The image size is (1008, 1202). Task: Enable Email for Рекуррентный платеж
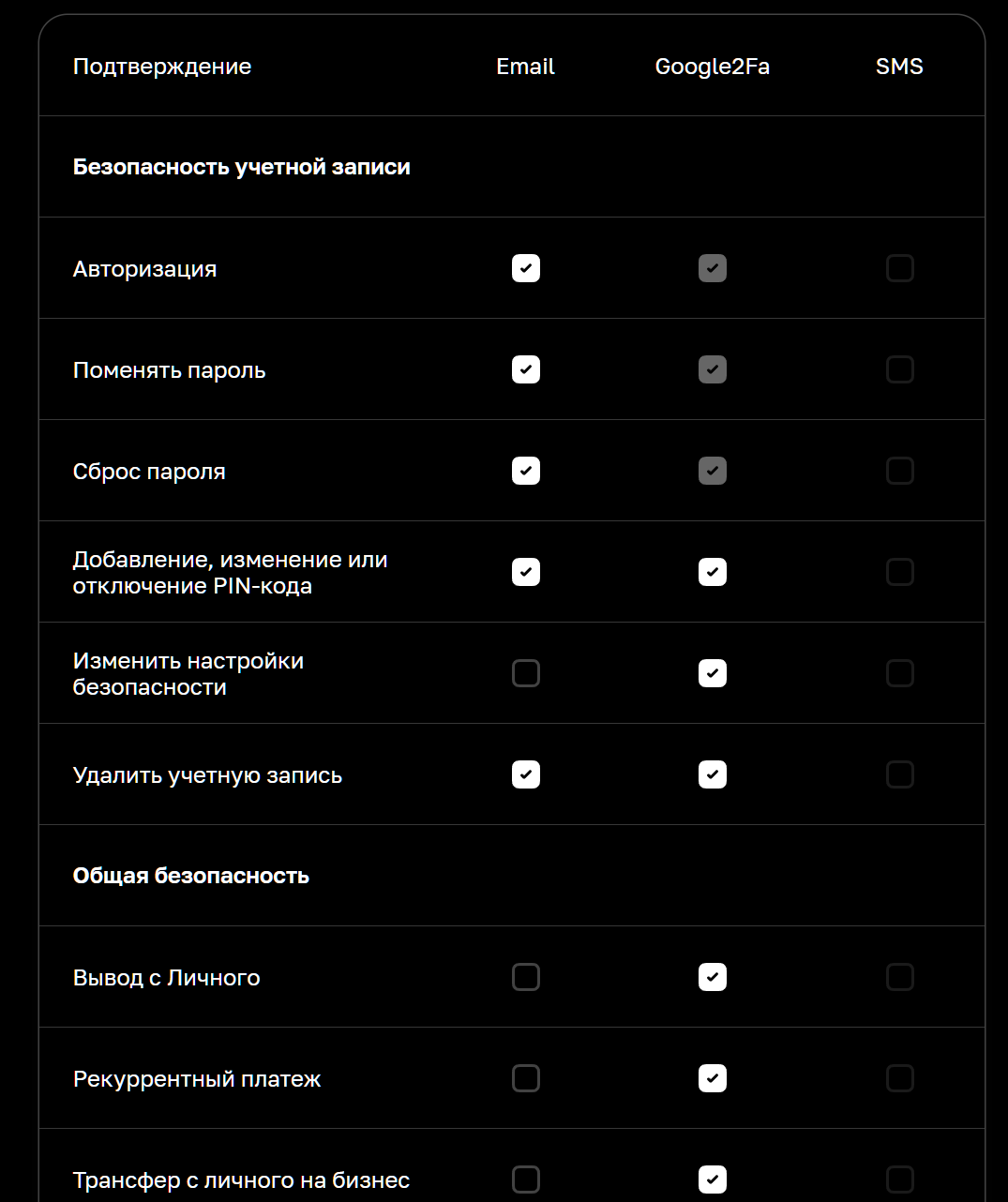[x=526, y=1079]
